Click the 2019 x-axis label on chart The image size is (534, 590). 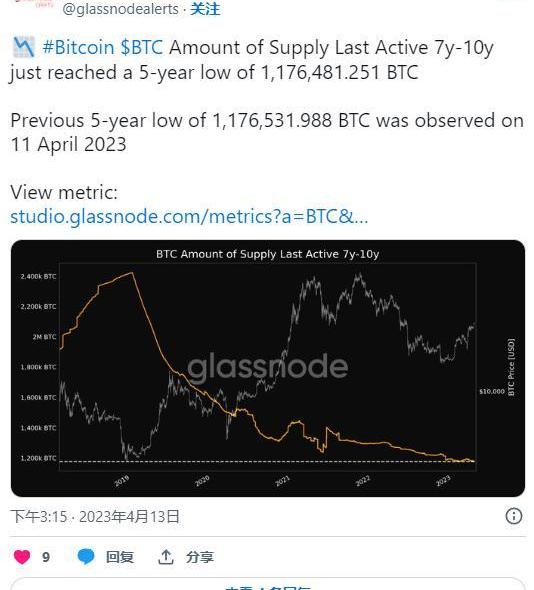tap(122, 481)
